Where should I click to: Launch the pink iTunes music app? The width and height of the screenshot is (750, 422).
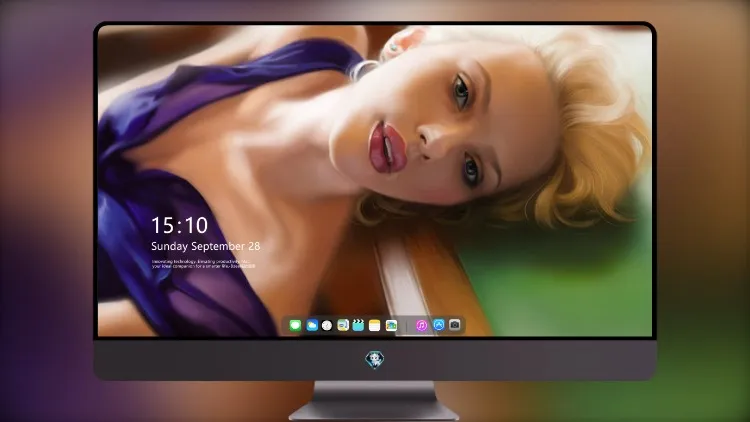point(421,325)
